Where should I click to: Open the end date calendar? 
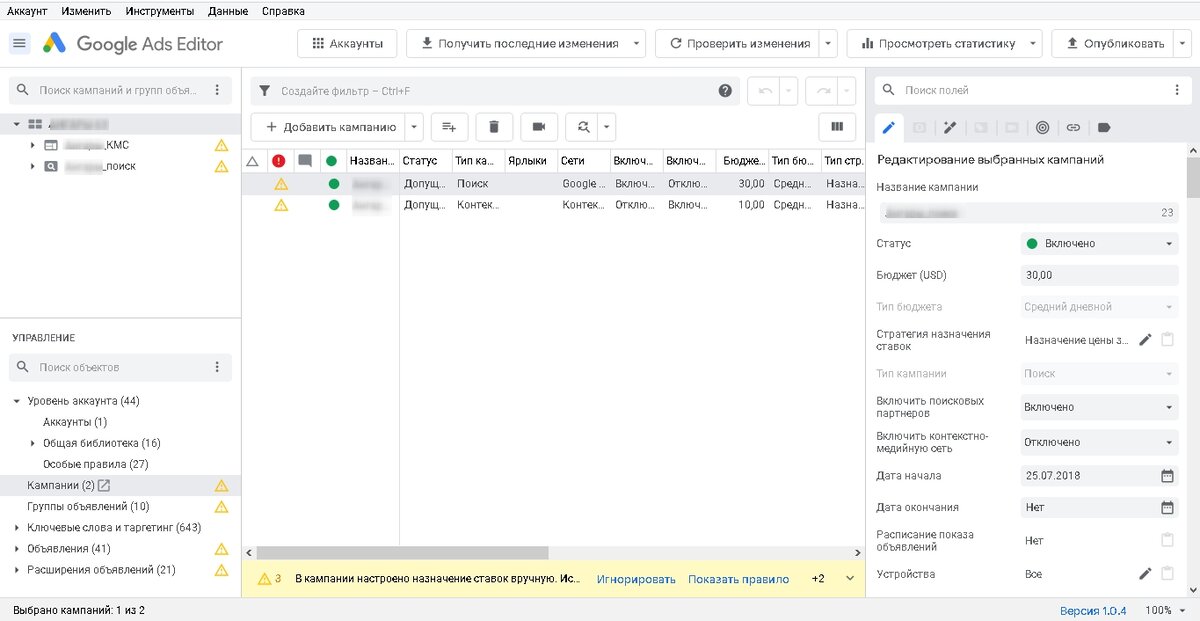click(x=1167, y=507)
